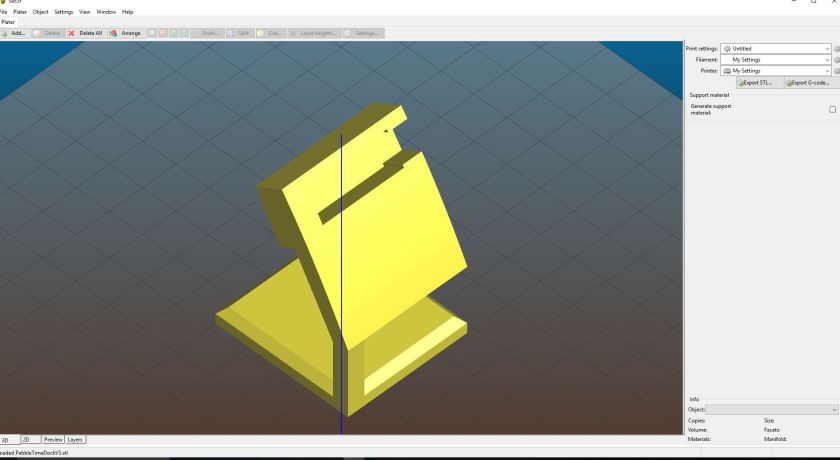Click the Export G-code button

(x=808, y=83)
